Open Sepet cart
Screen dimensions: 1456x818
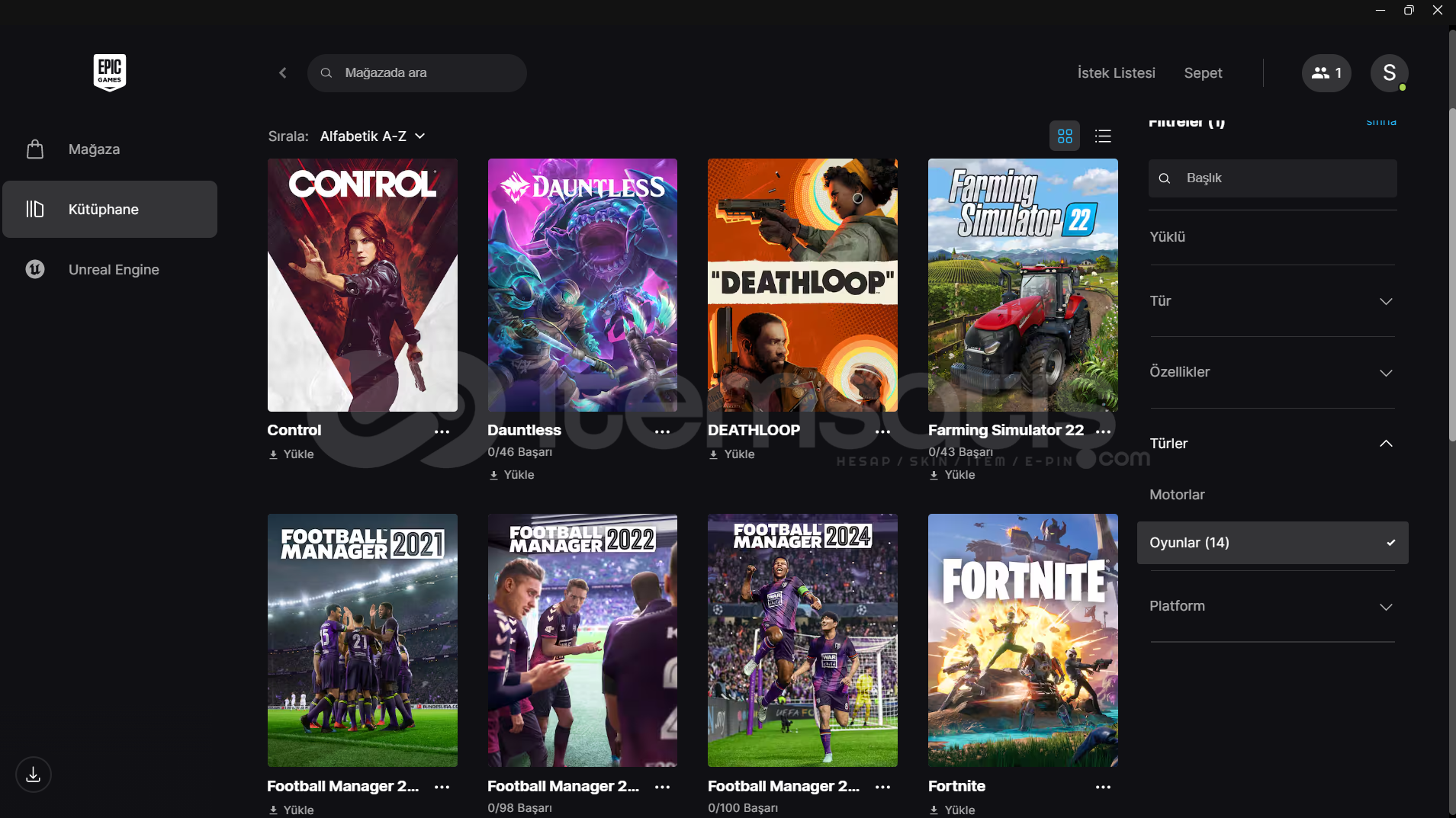(1203, 72)
